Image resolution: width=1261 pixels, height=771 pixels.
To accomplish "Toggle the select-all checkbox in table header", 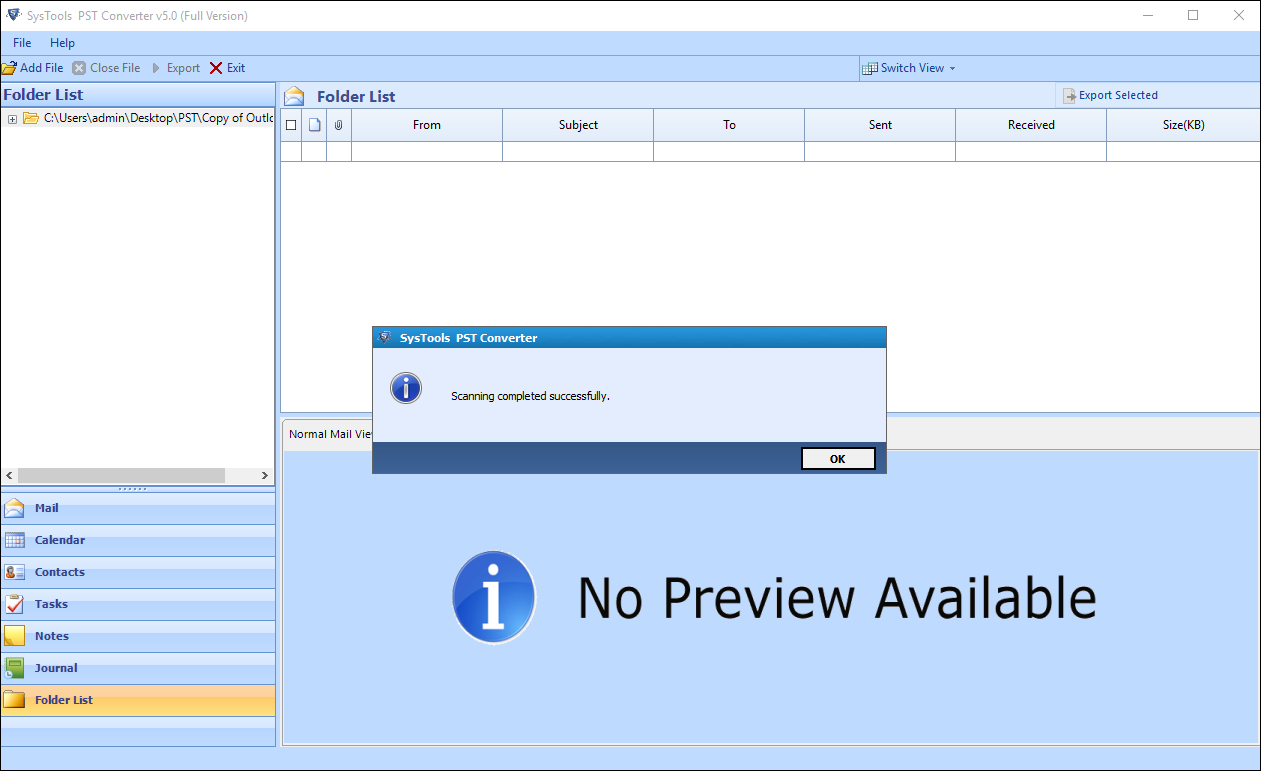I will [x=291, y=125].
